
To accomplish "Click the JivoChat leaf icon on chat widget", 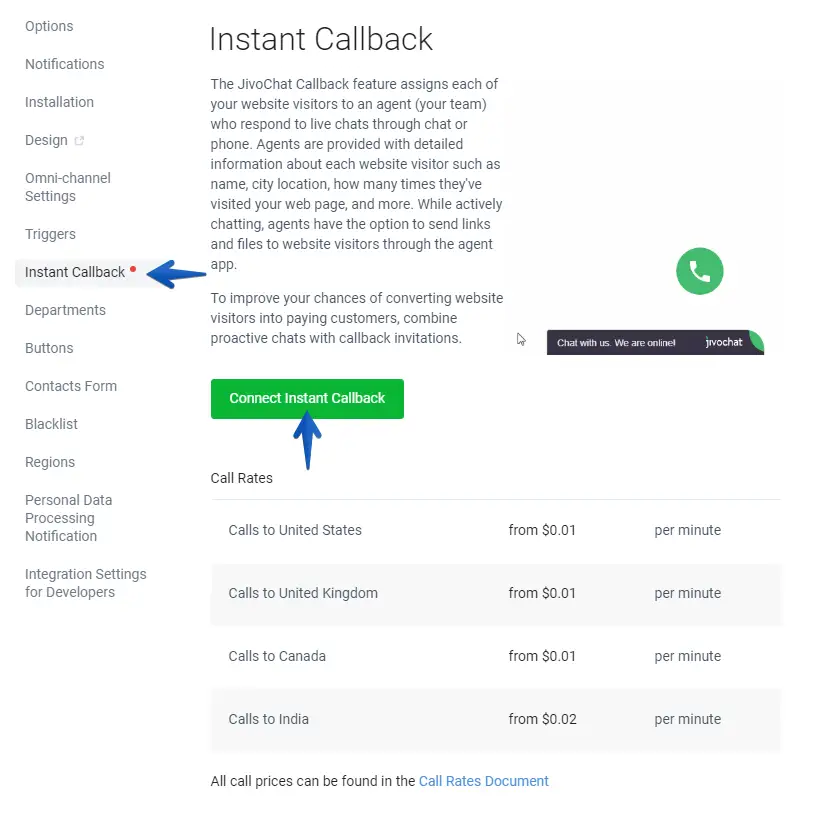I will (x=756, y=341).
